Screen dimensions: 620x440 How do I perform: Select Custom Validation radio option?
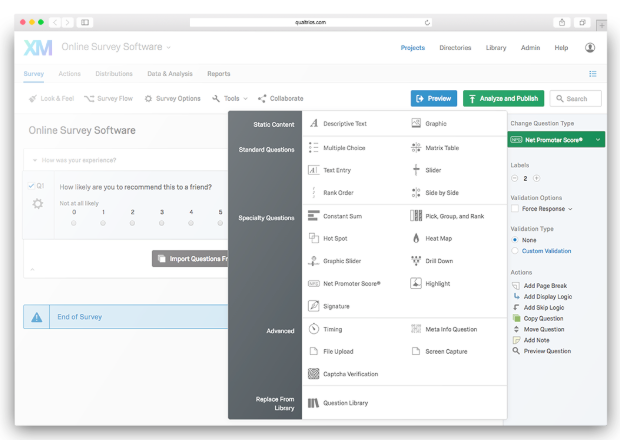pyautogui.click(x=515, y=251)
